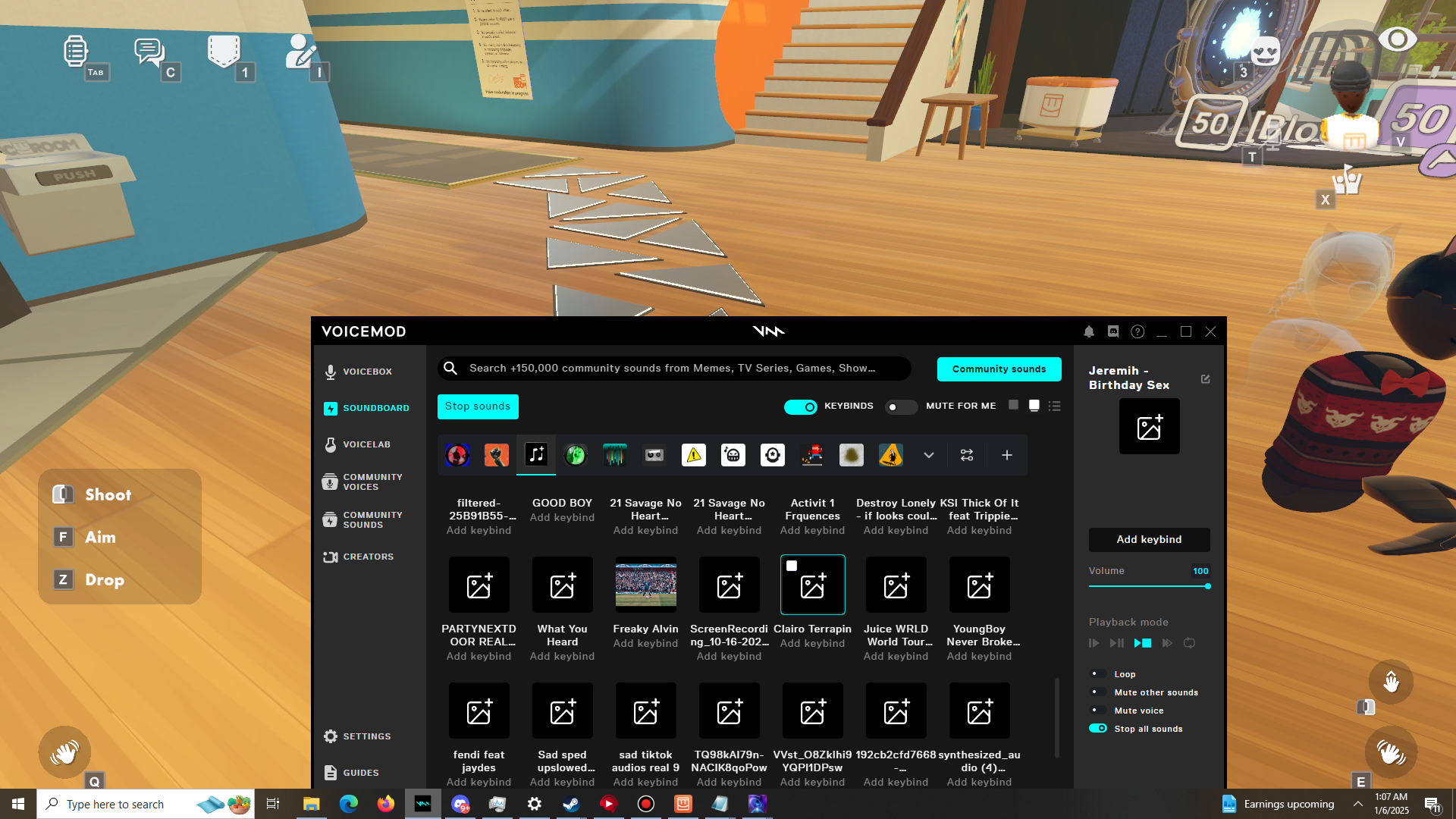
Task: Click the edit sound name icon
Action: [1206, 378]
